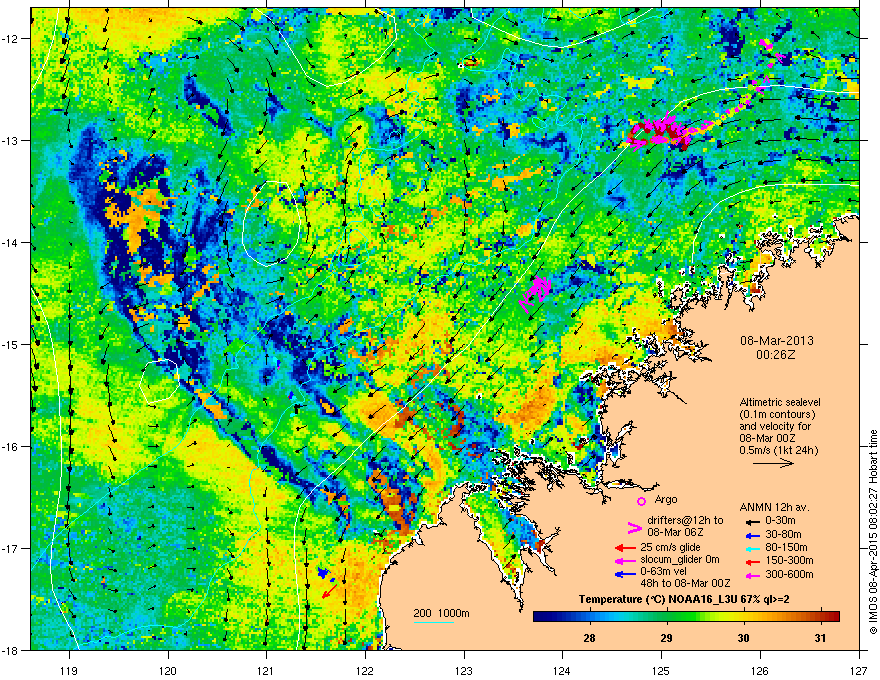Click the magenta drifter cluster near 125E 13S
This screenshot has width=880, height=680.
(x=659, y=132)
